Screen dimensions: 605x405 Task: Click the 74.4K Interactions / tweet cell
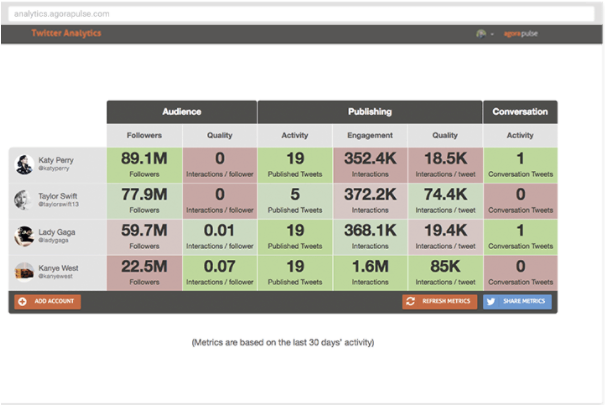pos(445,201)
